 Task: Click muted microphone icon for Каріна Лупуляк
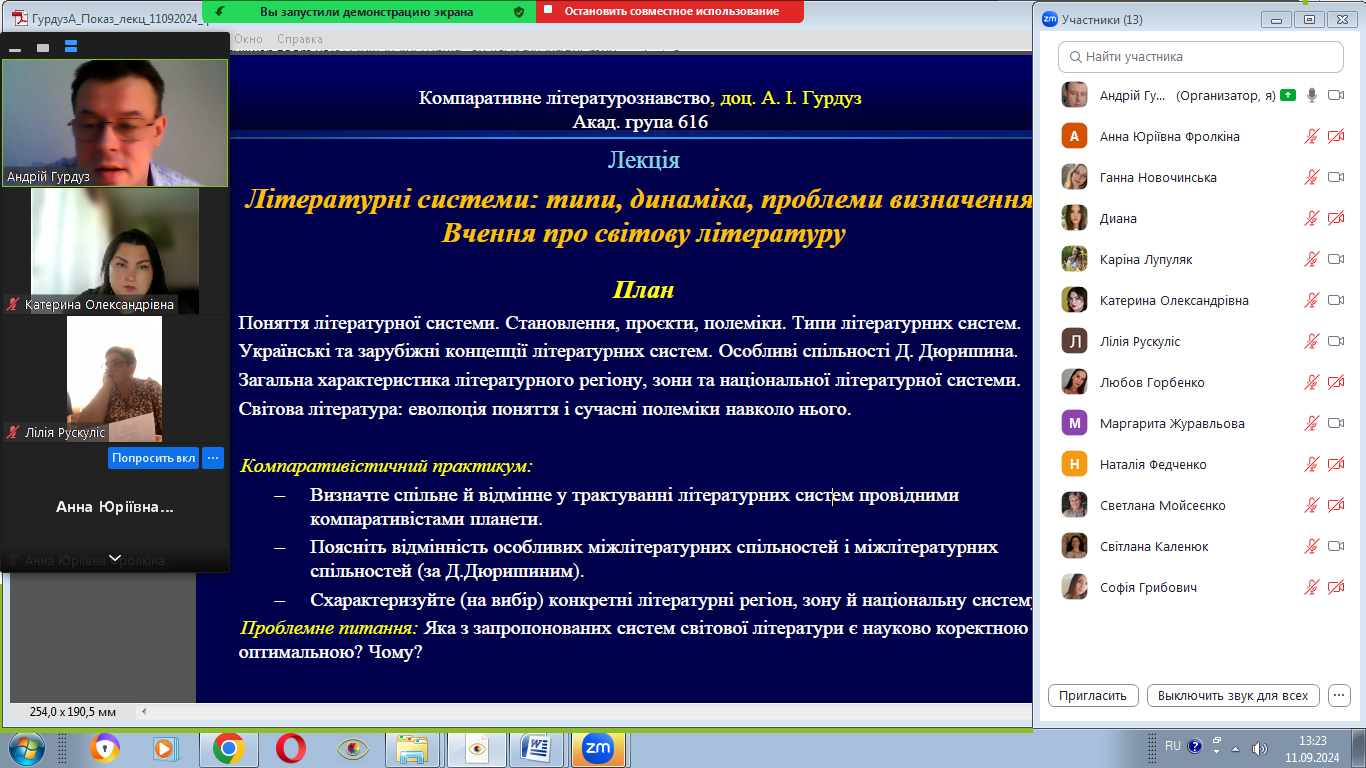click(1312, 259)
